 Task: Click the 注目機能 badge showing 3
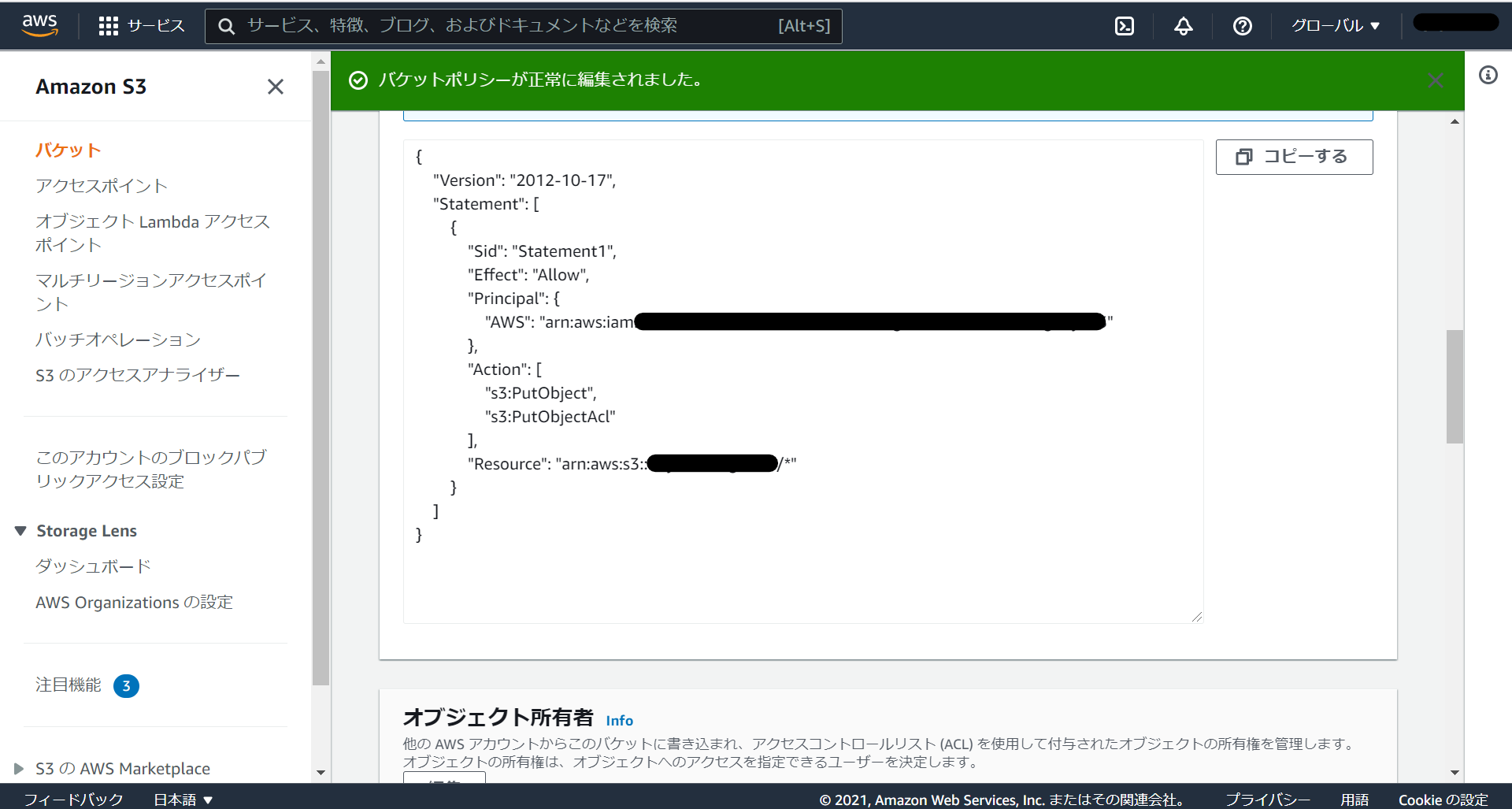[x=126, y=686]
